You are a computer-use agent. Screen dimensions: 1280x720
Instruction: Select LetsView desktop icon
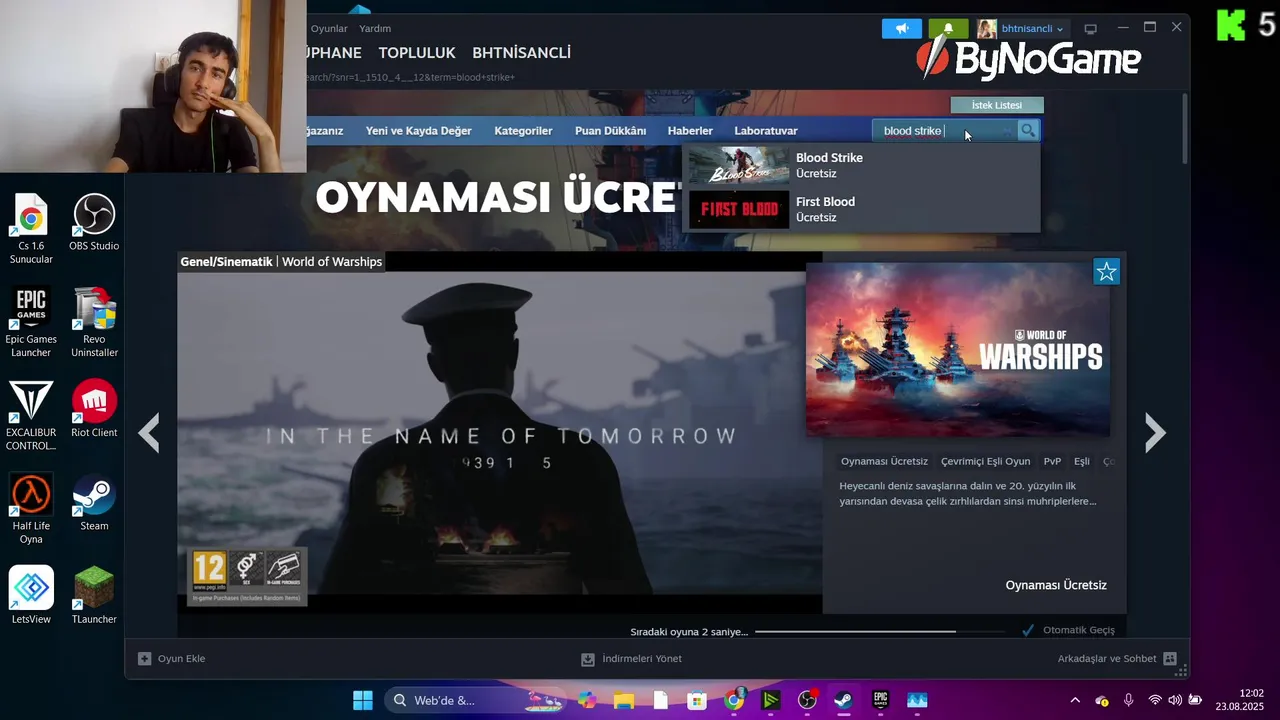(x=31, y=595)
